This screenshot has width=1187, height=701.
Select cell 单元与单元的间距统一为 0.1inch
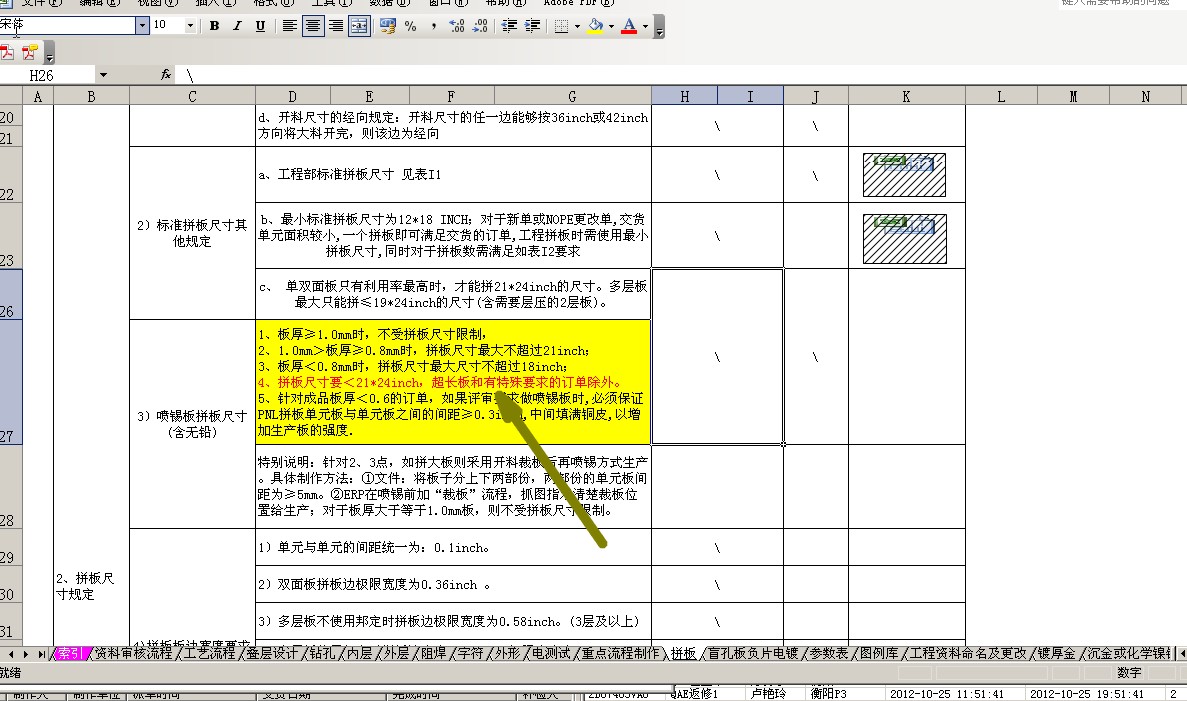[x=453, y=547]
